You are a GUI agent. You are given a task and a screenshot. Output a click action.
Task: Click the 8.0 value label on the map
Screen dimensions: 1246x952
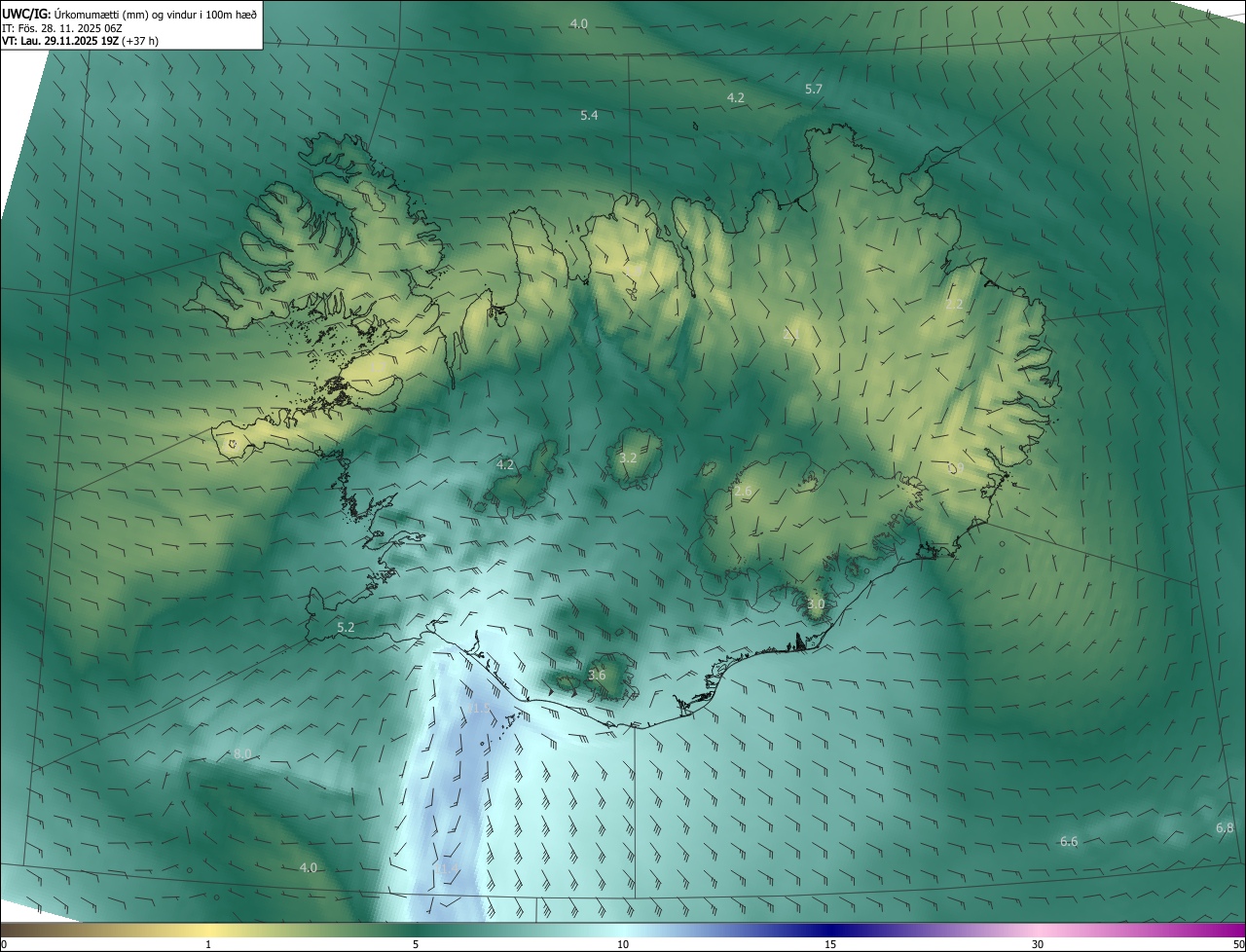tap(242, 754)
